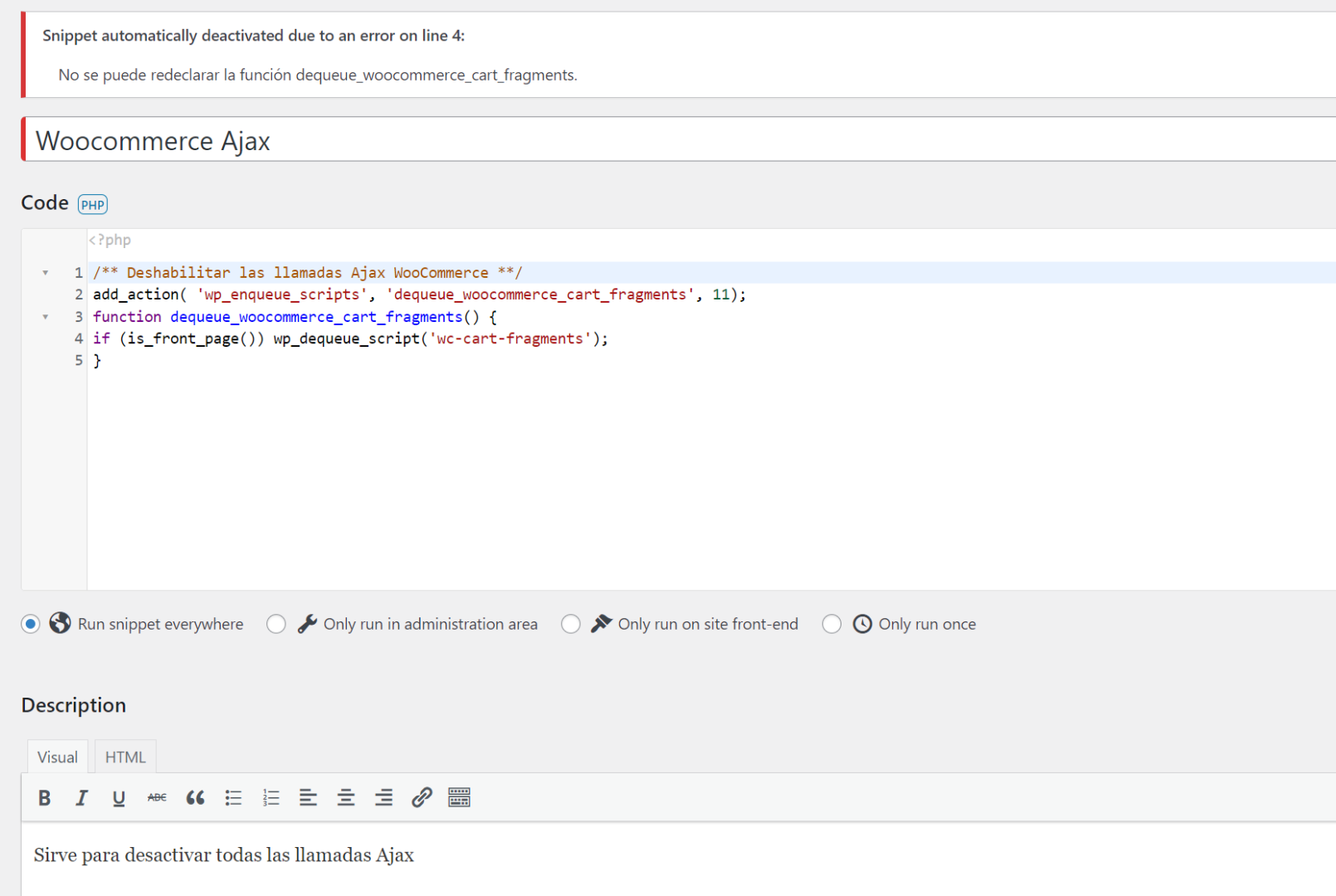
Task: Align description text left
Action: click(x=308, y=798)
